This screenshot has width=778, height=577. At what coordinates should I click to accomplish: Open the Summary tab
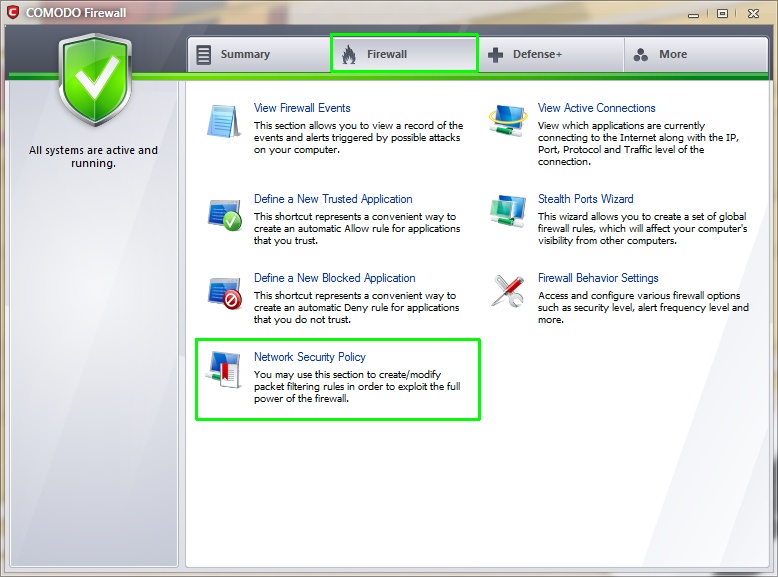click(259, 54)
